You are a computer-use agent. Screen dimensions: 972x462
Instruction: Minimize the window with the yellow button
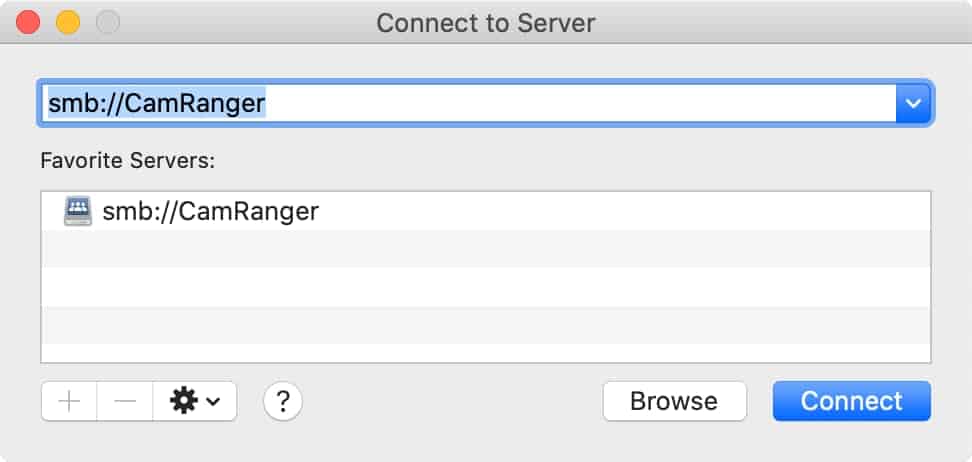pyautogui.click(x=68, y=23)
